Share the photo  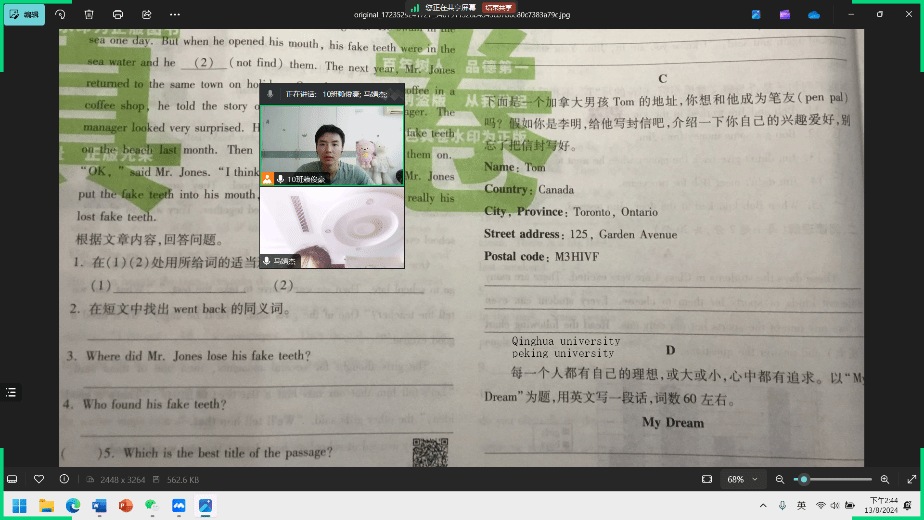pyautogui.click(x=147, y=15)
